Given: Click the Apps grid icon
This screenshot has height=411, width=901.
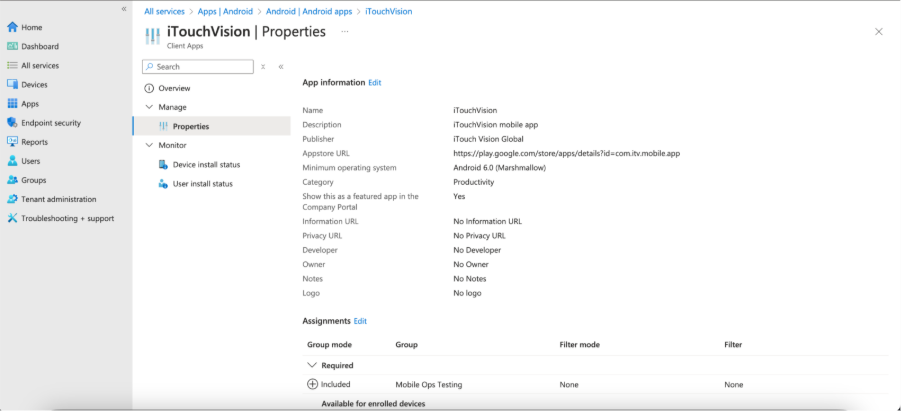Looking at the screenshot, I should point(12,103).
